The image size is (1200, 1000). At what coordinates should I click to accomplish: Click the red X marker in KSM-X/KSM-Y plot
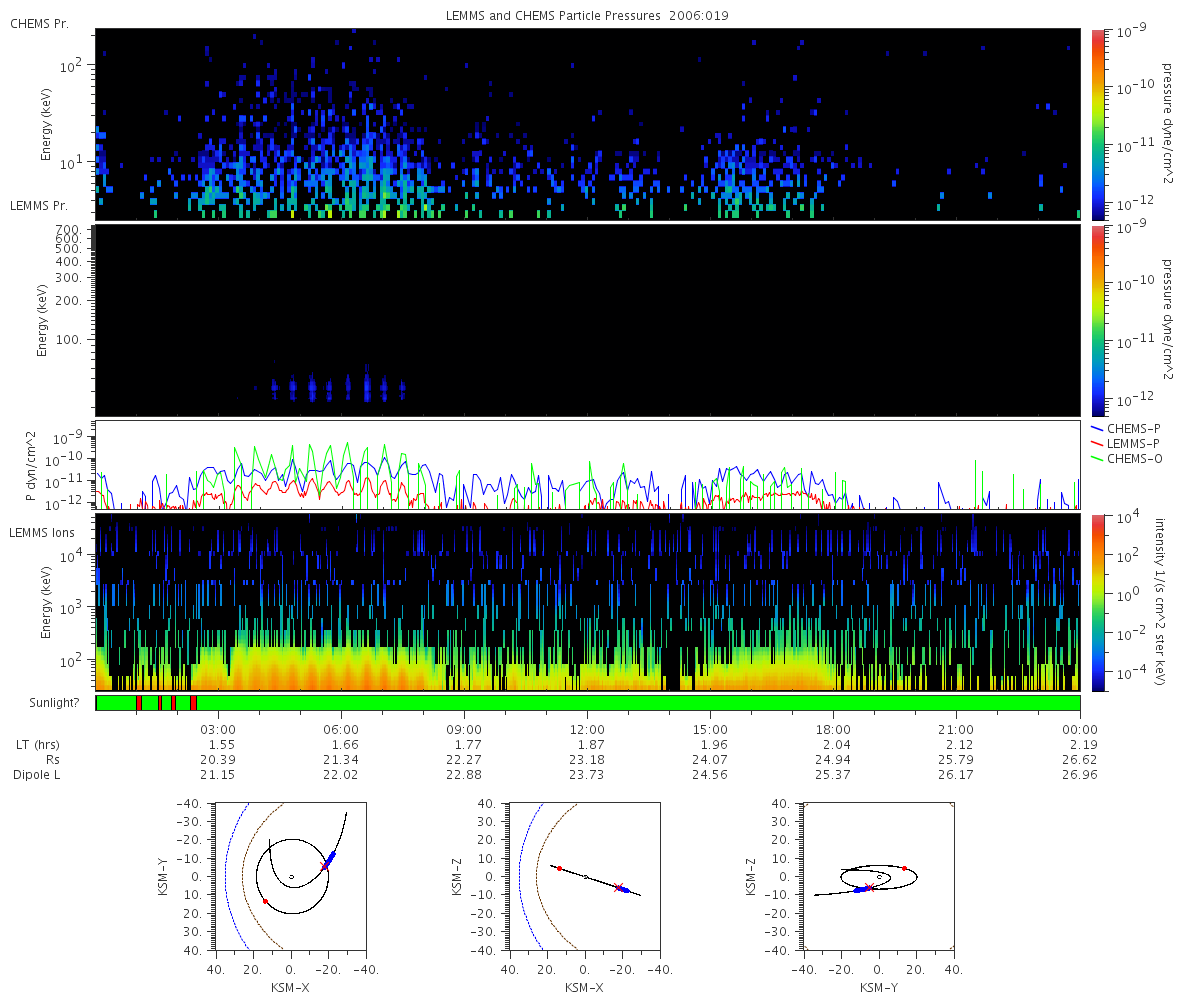point(324,865)
